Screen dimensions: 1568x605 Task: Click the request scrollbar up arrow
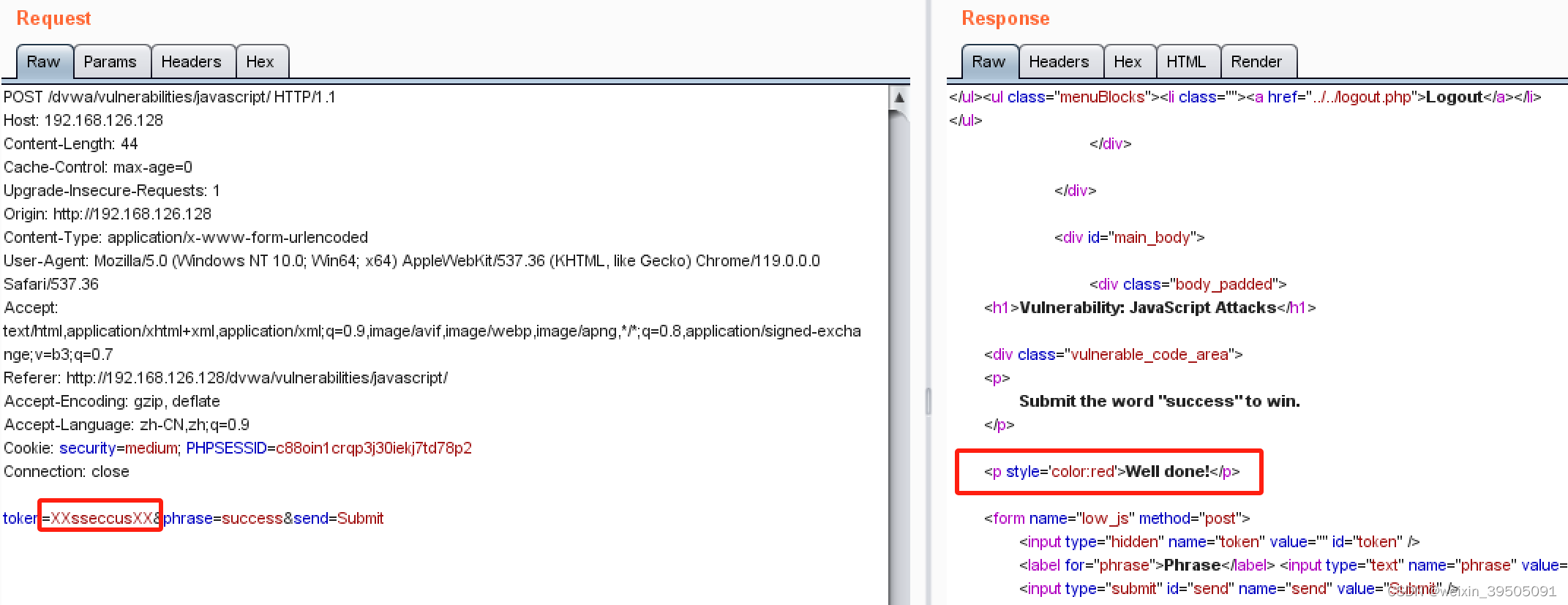pos(899,97)
